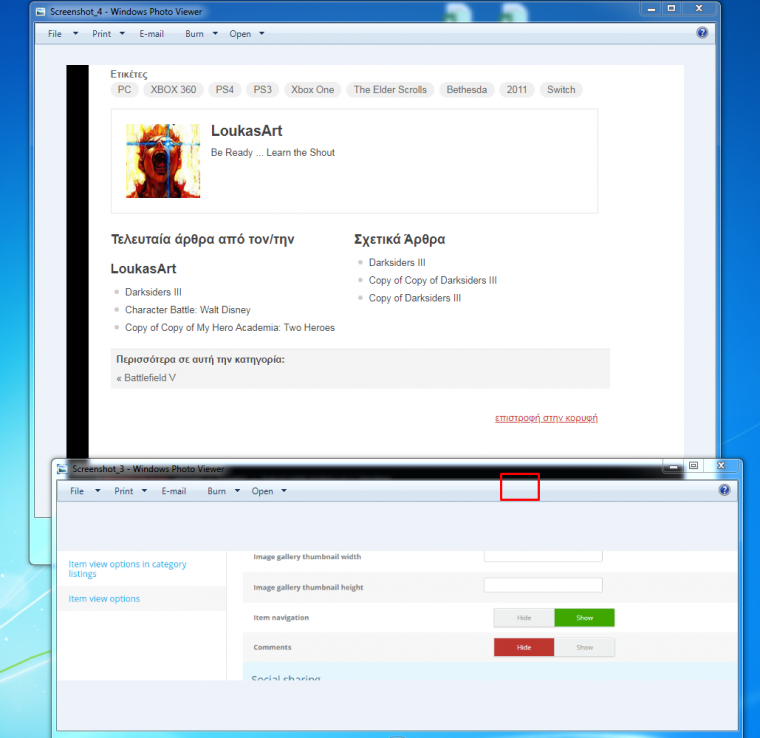Open the Open menu in Screenshot_4 window

tap(240, 34)
